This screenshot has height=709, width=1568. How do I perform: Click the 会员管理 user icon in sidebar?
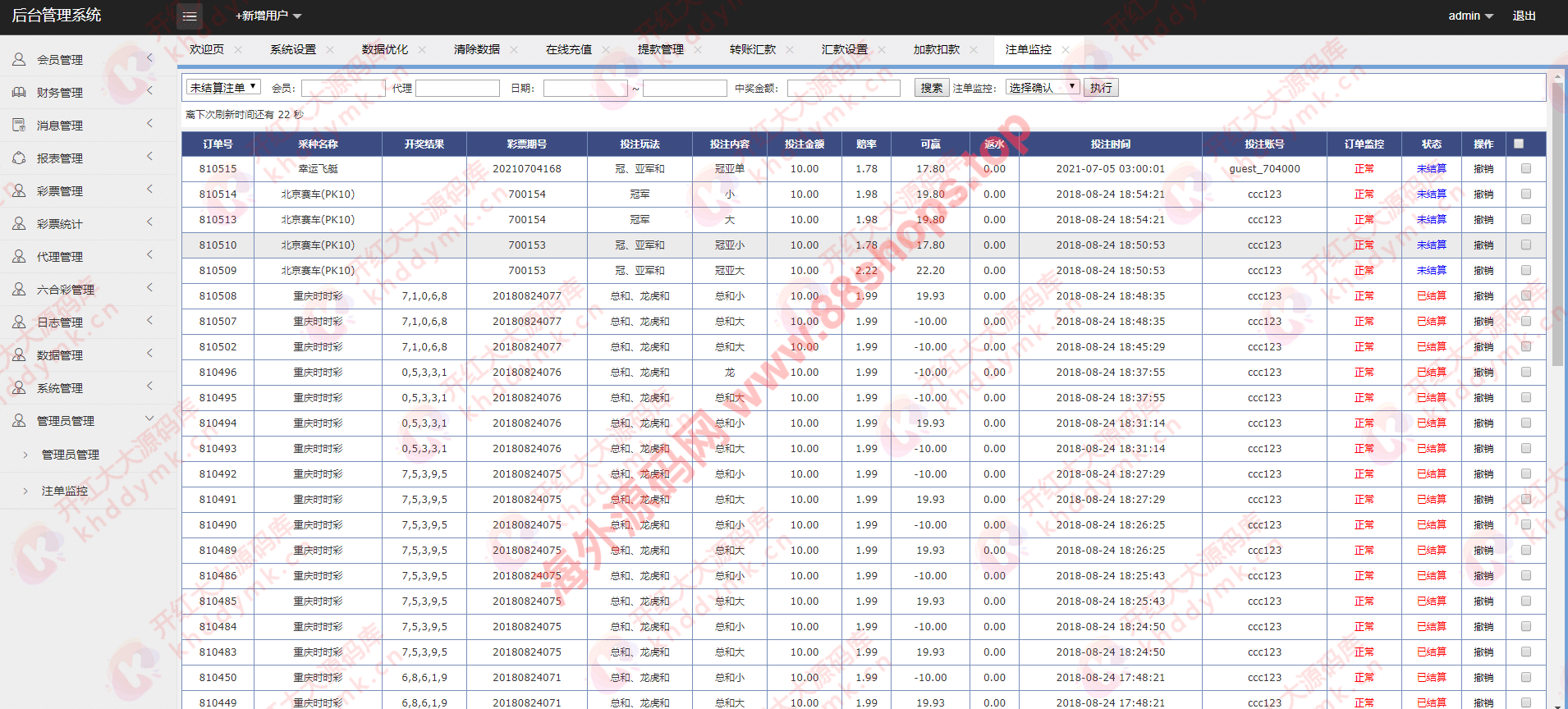(19, 60)
